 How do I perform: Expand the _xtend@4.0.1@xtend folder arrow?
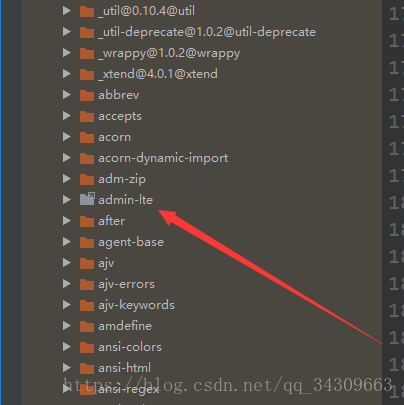pyautogui.click(x=67, y=74)
